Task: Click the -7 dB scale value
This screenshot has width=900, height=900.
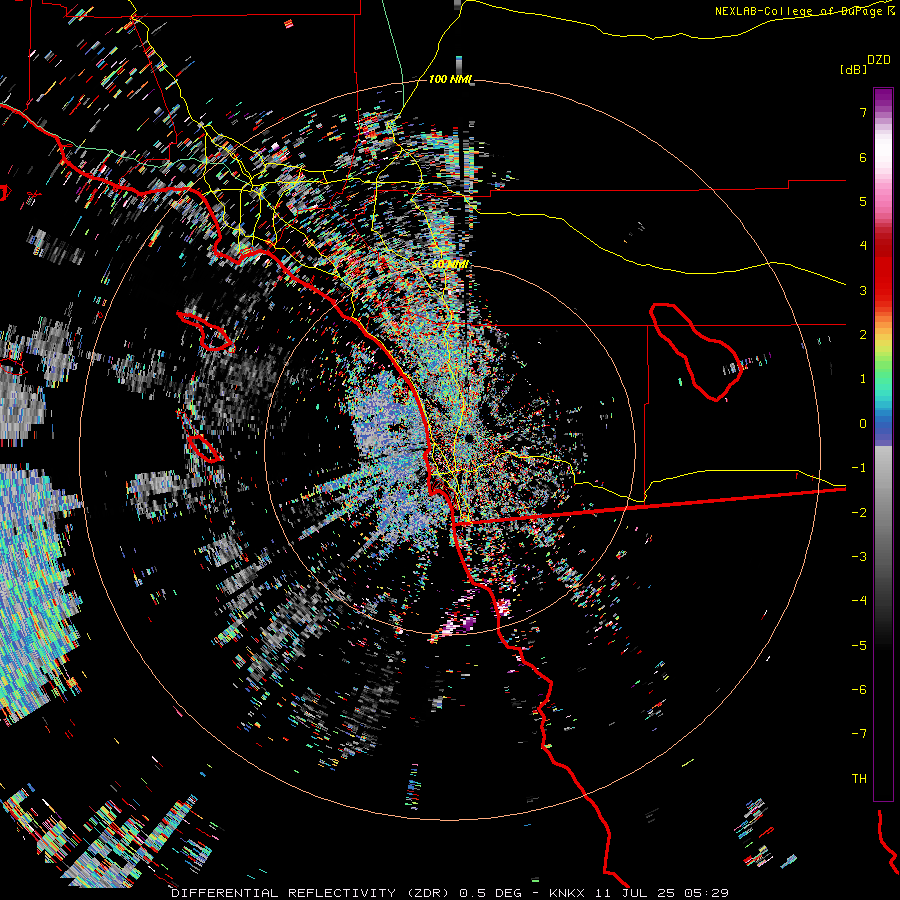Action: pyautogui.click(x=859, y=734)
